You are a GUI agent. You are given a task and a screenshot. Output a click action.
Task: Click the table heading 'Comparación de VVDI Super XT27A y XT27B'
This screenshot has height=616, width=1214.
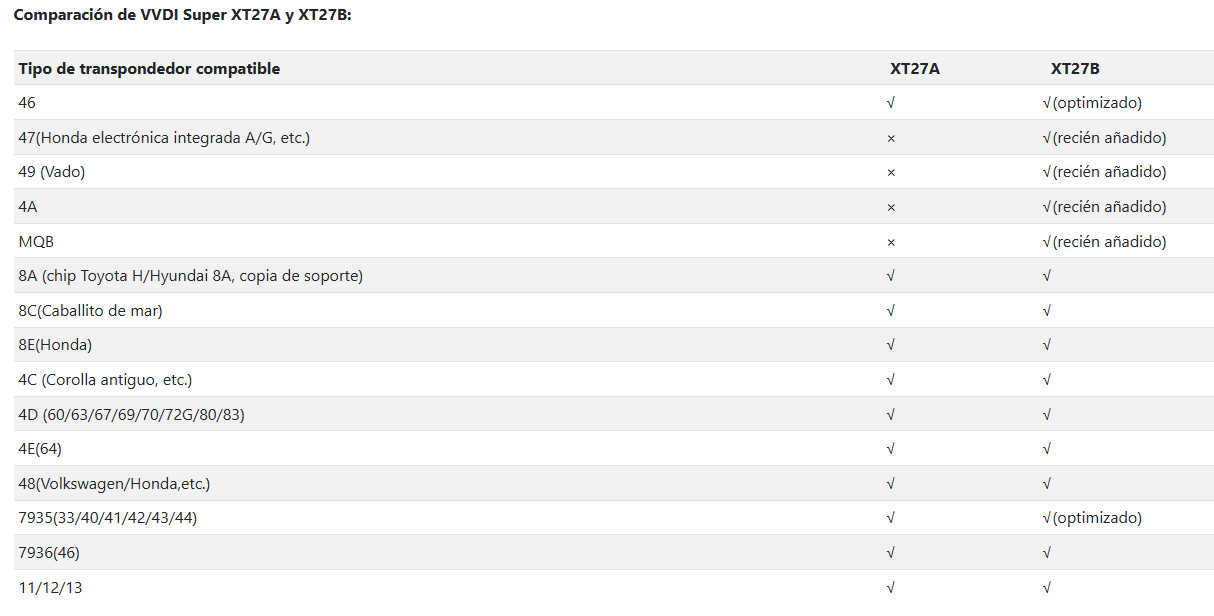[x=182, y=15]
